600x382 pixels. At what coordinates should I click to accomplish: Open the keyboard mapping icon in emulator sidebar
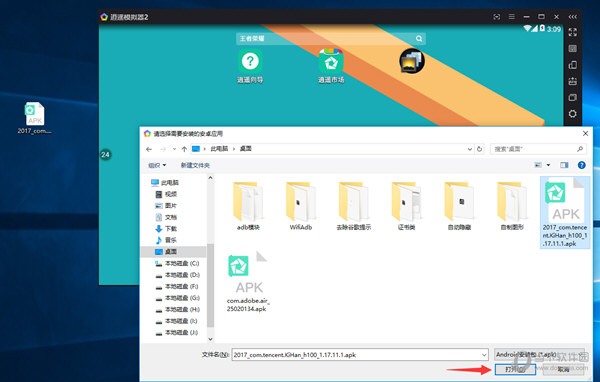[x=572, y=49]
